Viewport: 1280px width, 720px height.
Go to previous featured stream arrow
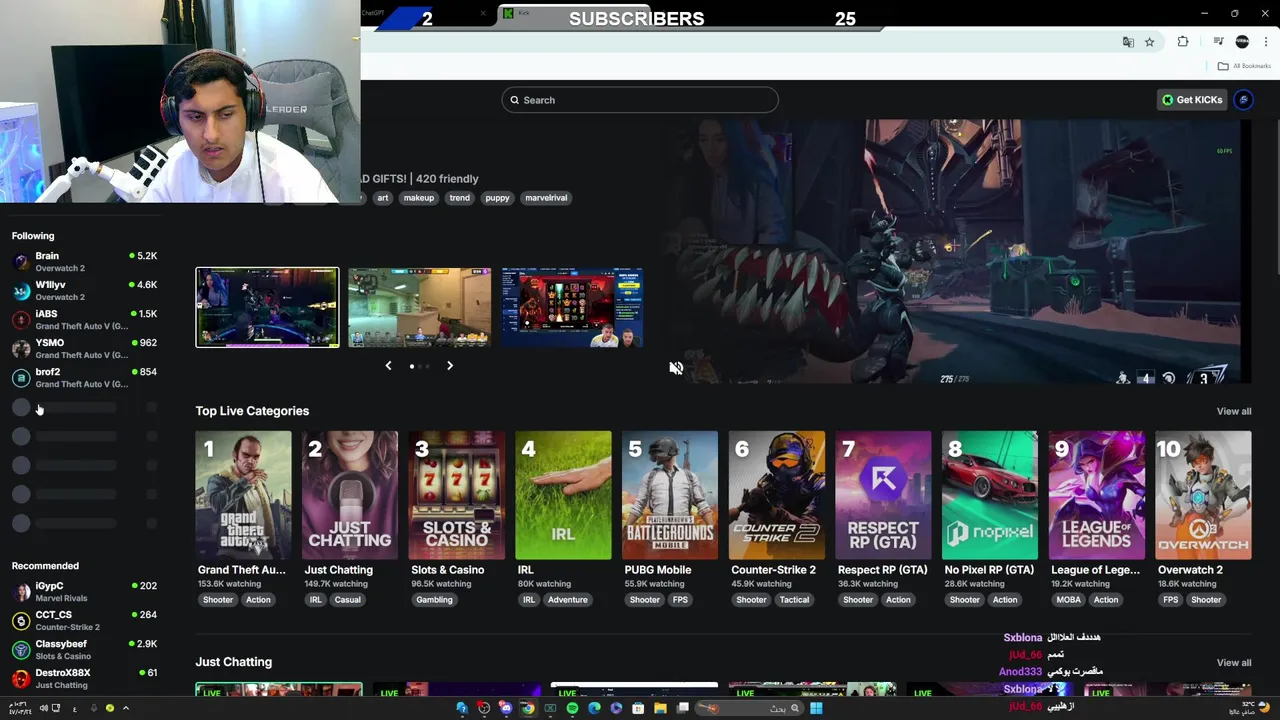click(388, 366)
